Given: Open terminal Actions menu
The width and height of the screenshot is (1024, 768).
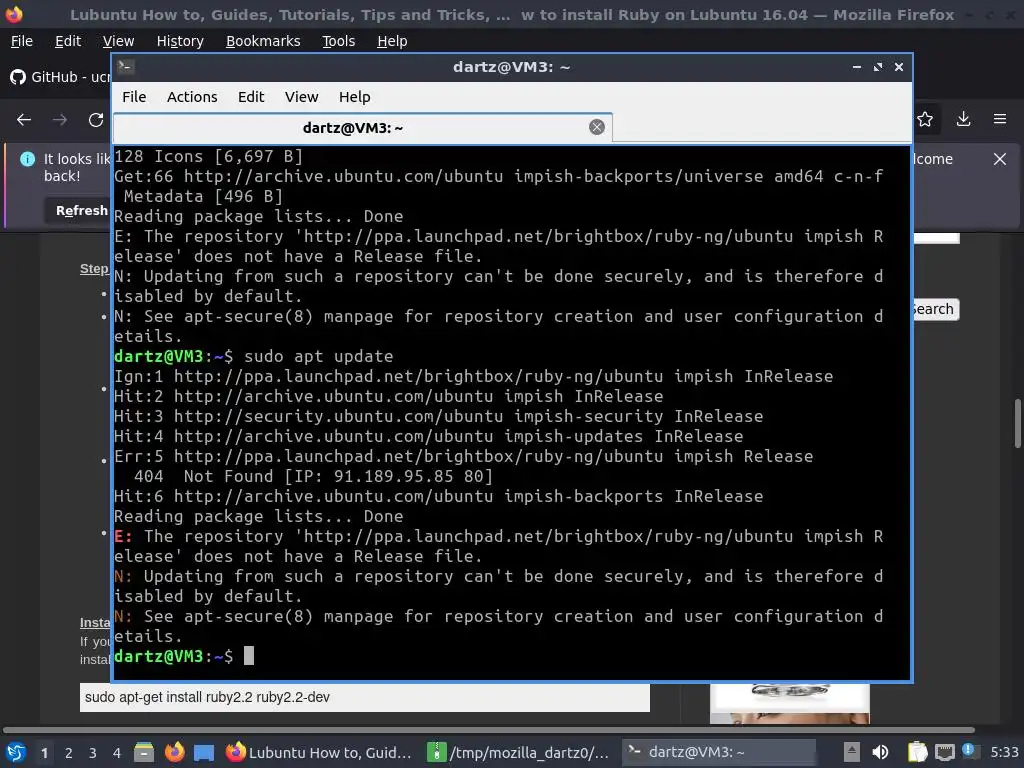Looking at the screenshot, I should coord(192,97).
